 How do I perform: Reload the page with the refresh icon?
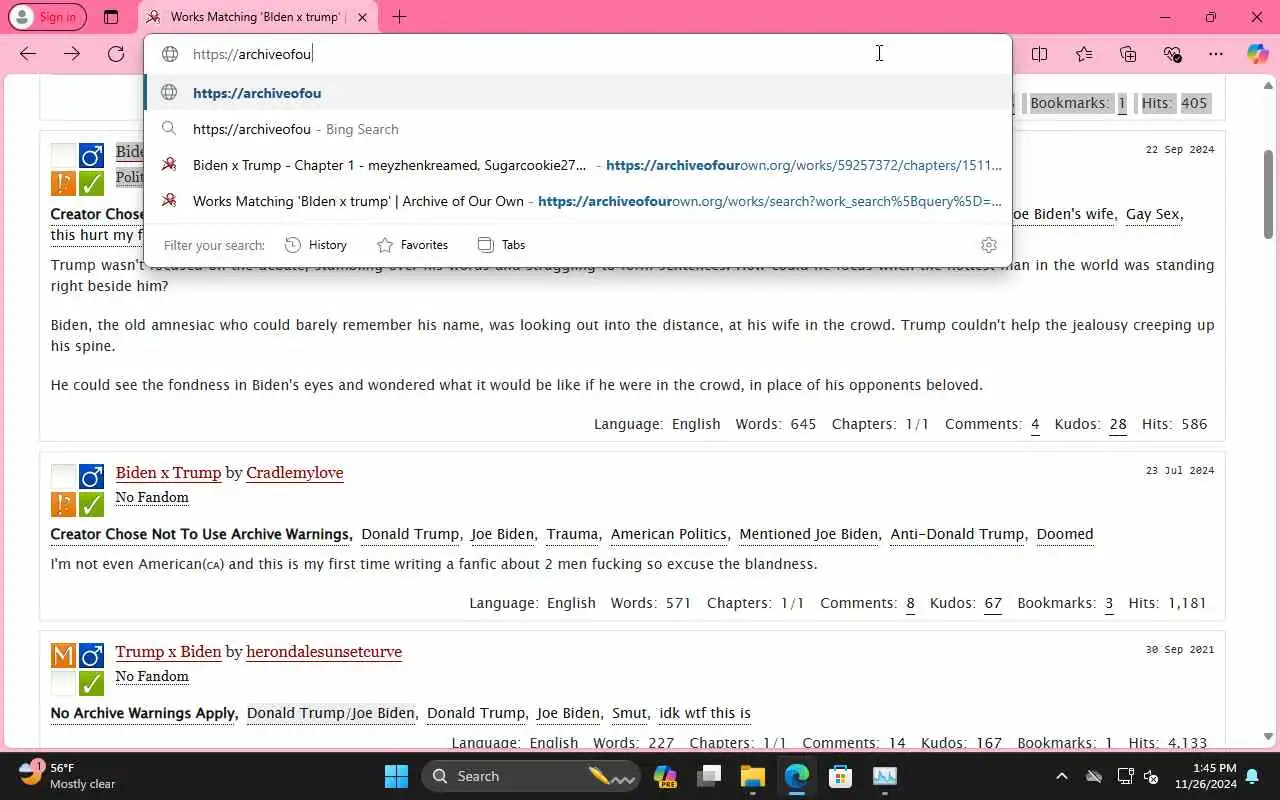(116, 54)
